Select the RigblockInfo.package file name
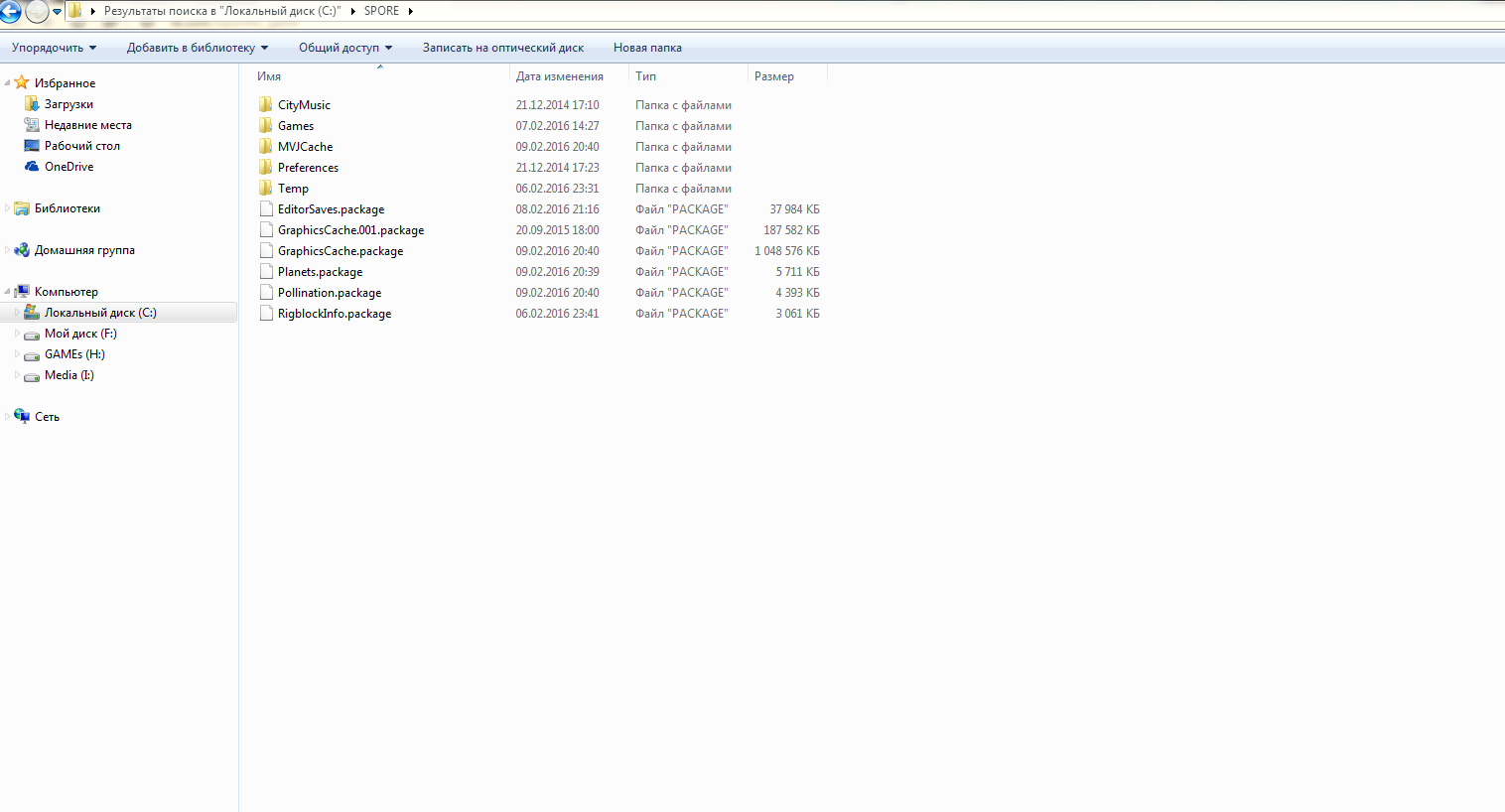This screenshot has width=1505, height=812. 335,314
